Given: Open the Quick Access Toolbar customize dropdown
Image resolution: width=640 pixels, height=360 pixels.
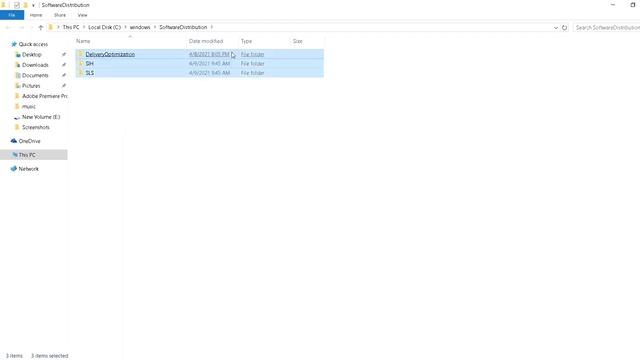Looking at the screenshot, I should pos(33,5).
